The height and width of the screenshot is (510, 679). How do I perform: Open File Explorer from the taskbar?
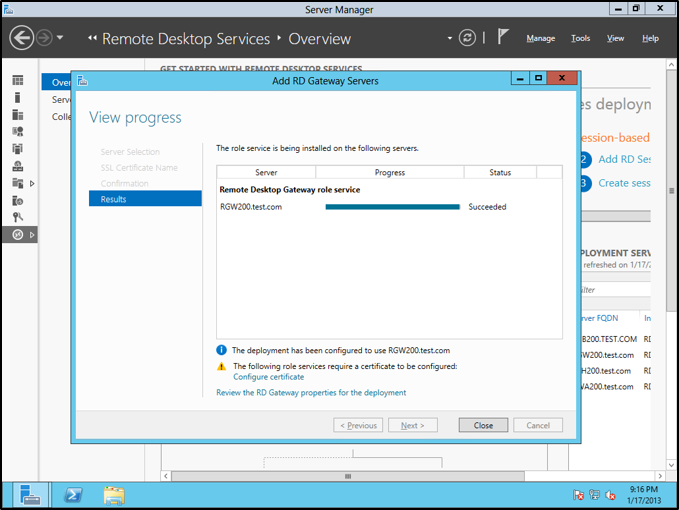point(114,494)
